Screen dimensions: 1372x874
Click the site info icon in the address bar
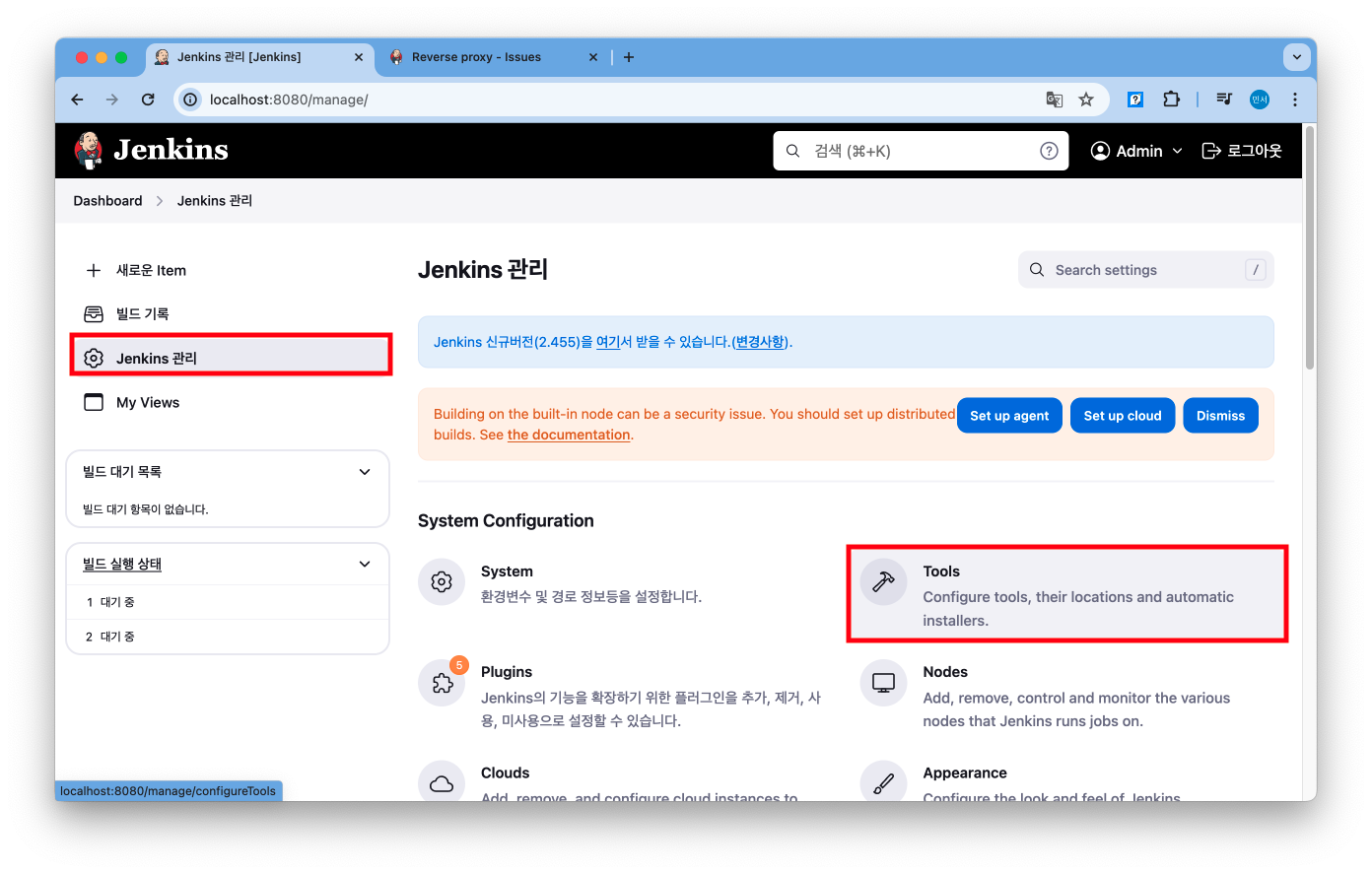[190, 100]
